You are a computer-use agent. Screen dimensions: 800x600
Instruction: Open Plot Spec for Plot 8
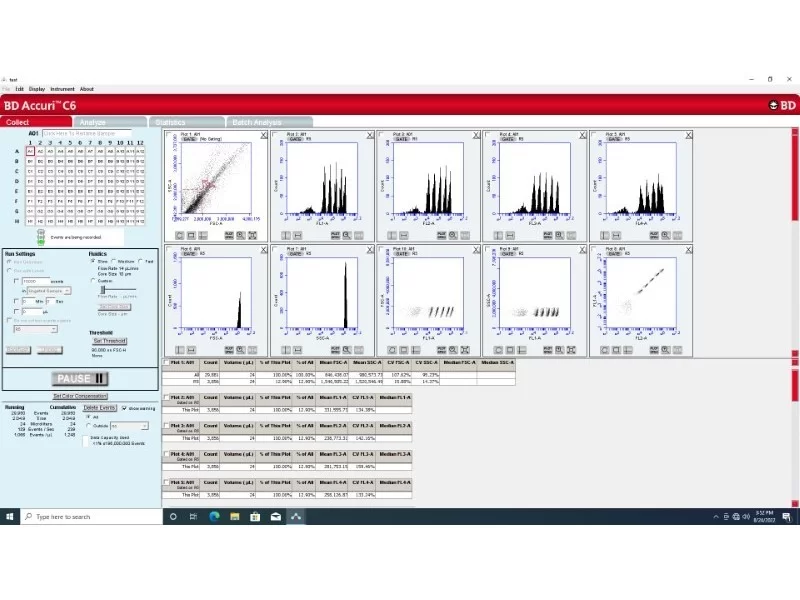point(654,350)
